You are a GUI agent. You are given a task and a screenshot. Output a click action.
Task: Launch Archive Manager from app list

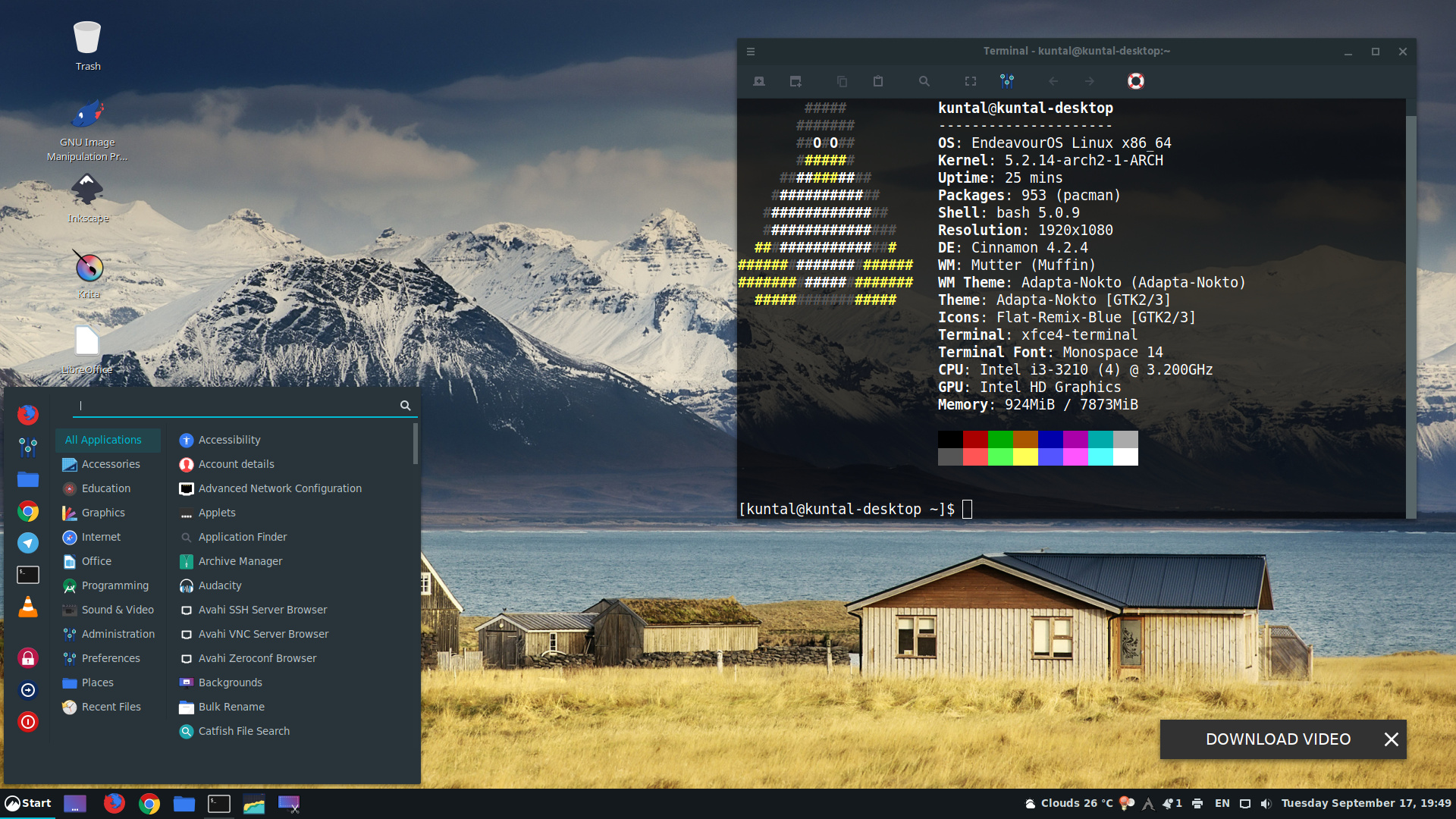point(293,561)
